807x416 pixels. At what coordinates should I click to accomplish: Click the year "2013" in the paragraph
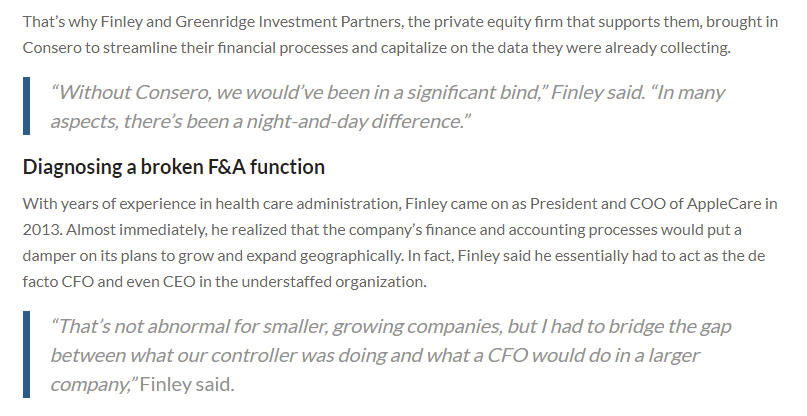point(41,230)
